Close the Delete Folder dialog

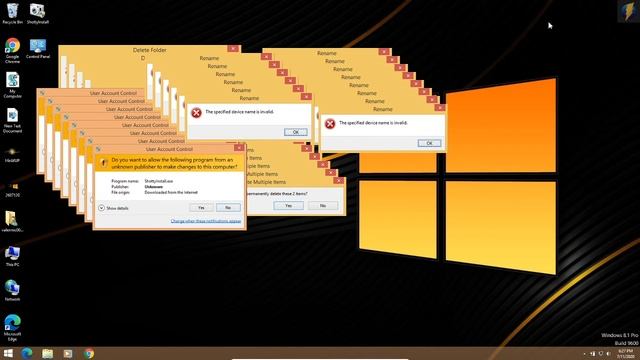click(x=233, y=49)
